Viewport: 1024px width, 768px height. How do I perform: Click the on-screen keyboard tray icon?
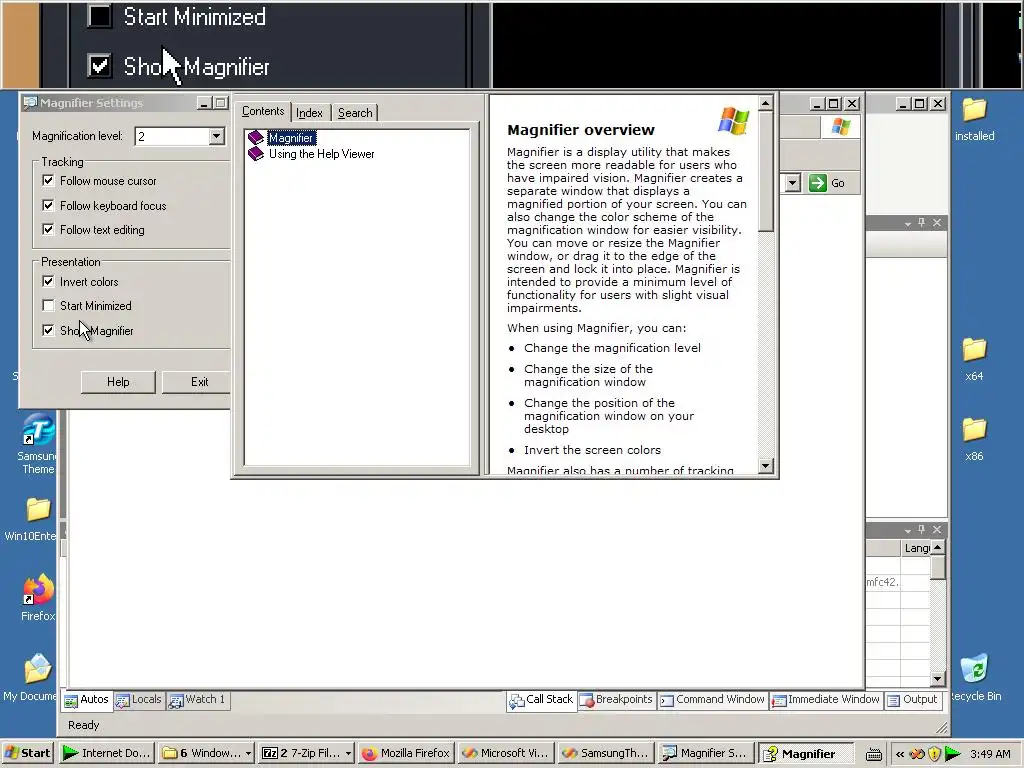[874, 754]
